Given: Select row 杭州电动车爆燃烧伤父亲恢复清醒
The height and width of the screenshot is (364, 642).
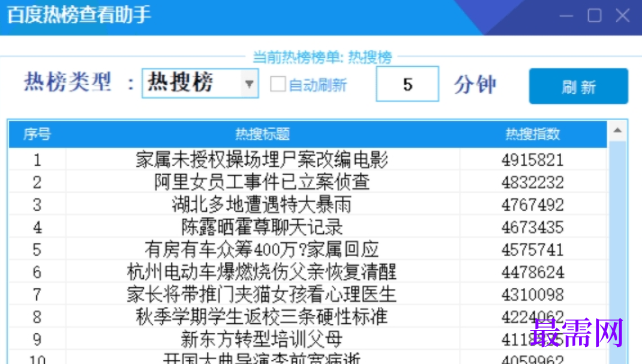Looking at the screenshot, I should point(308,272).
